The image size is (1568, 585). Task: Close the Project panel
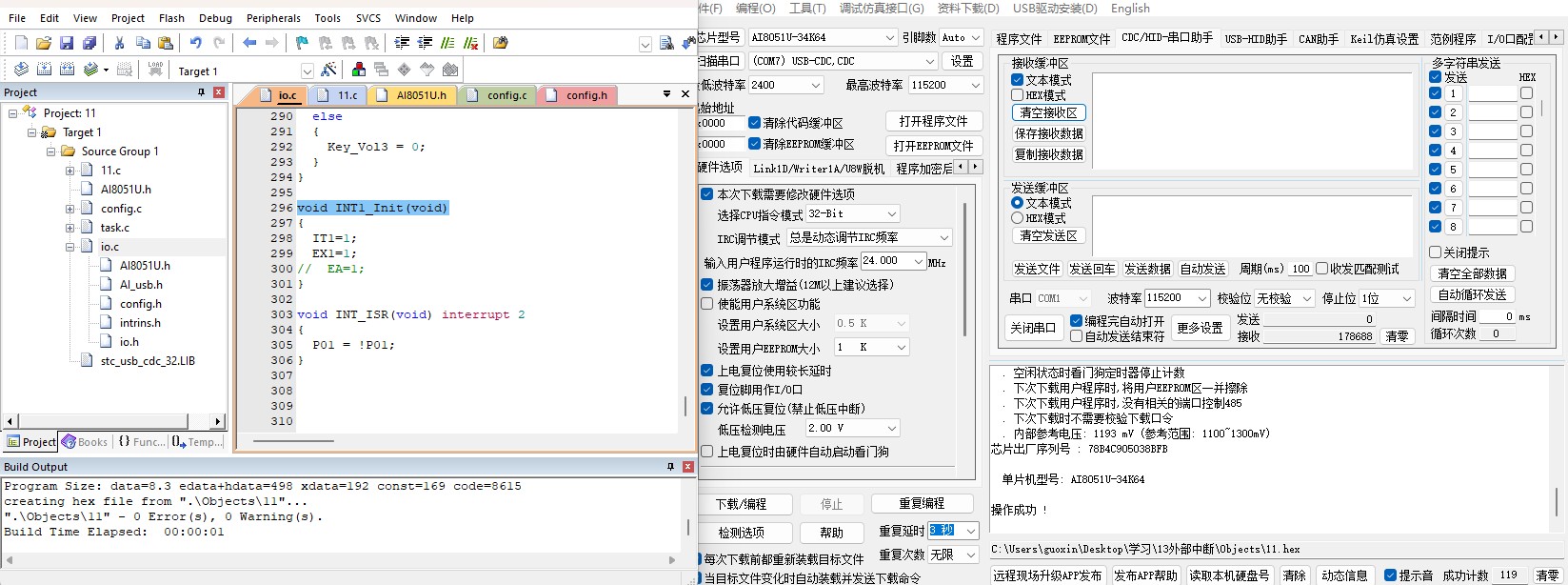pyautogui.click(x=219, y=92)
